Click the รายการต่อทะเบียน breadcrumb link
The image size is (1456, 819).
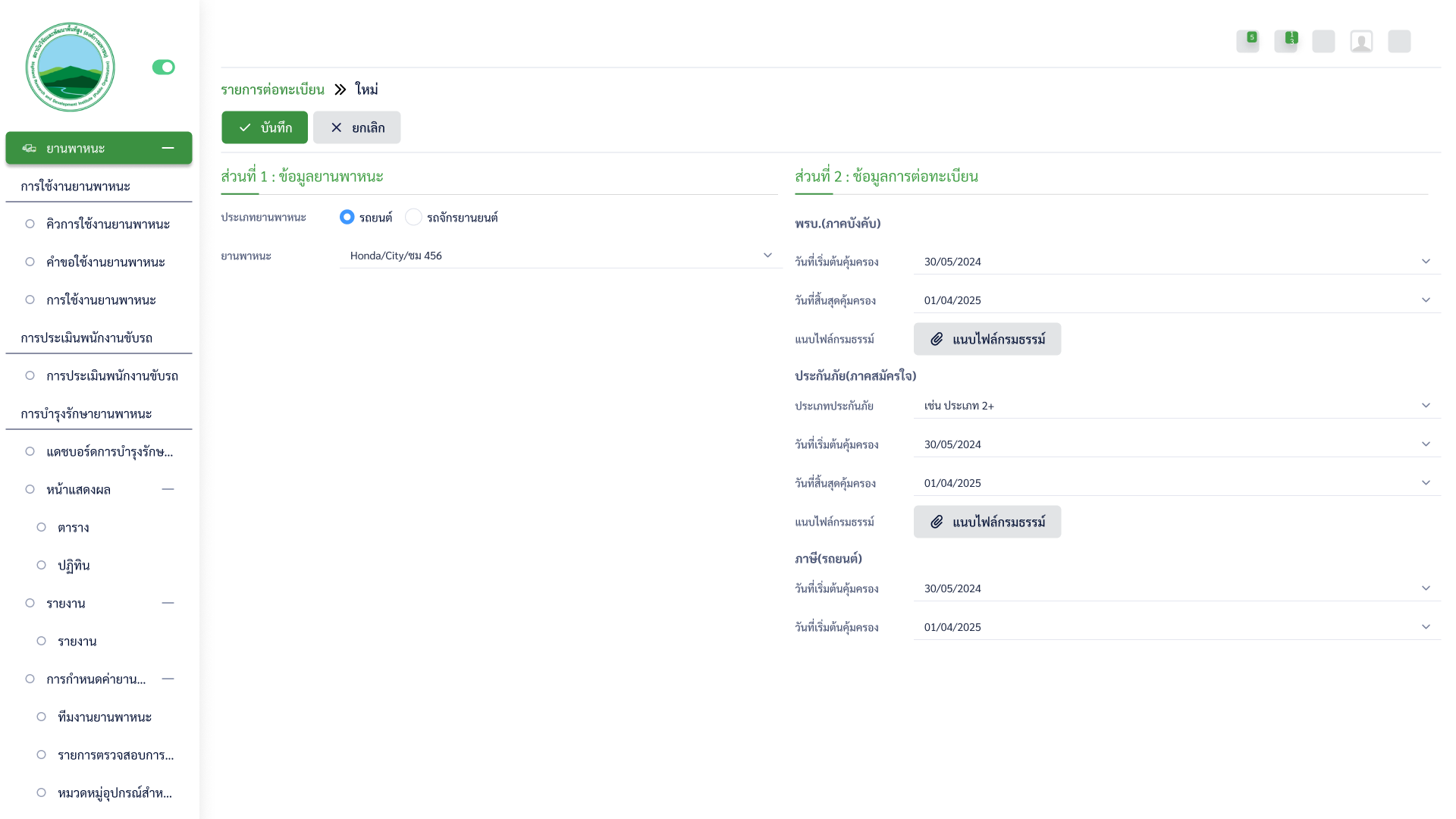point(272,89)
